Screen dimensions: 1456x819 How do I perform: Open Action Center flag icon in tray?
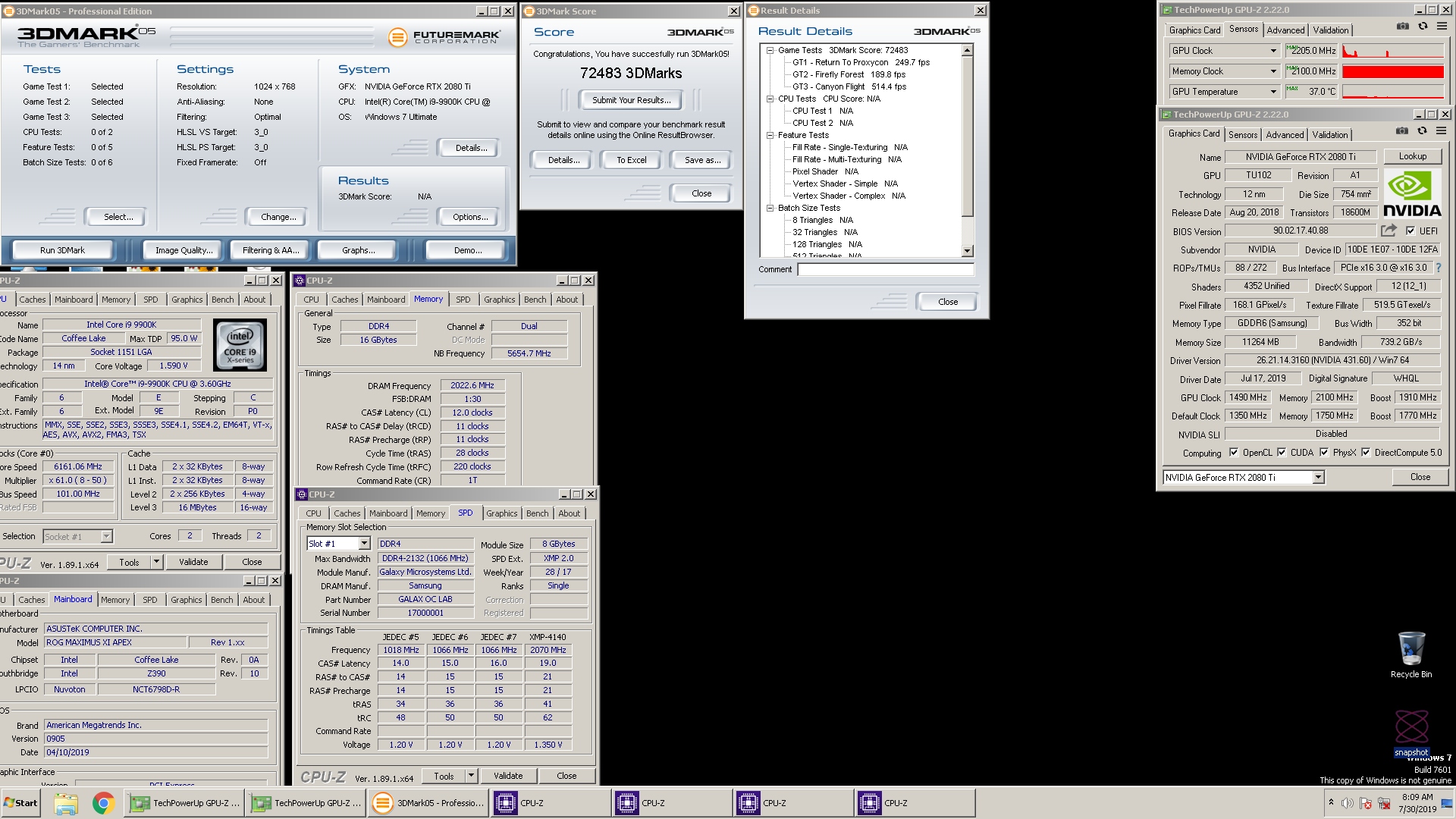click(1366, 803)
